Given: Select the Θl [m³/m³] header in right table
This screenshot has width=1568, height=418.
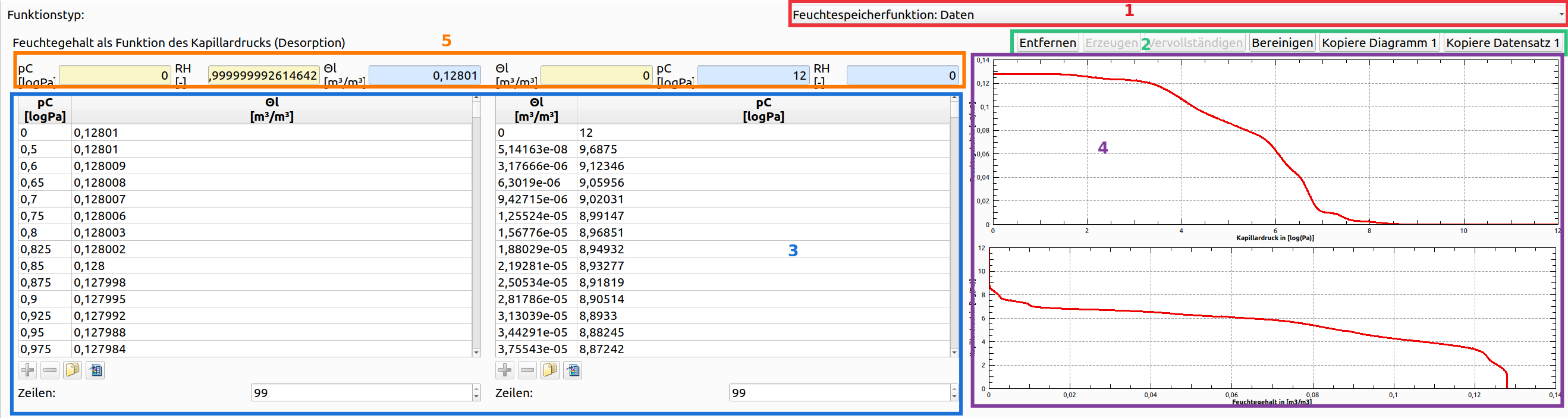Looking at the screenshot, I should [x=536, y=109].
